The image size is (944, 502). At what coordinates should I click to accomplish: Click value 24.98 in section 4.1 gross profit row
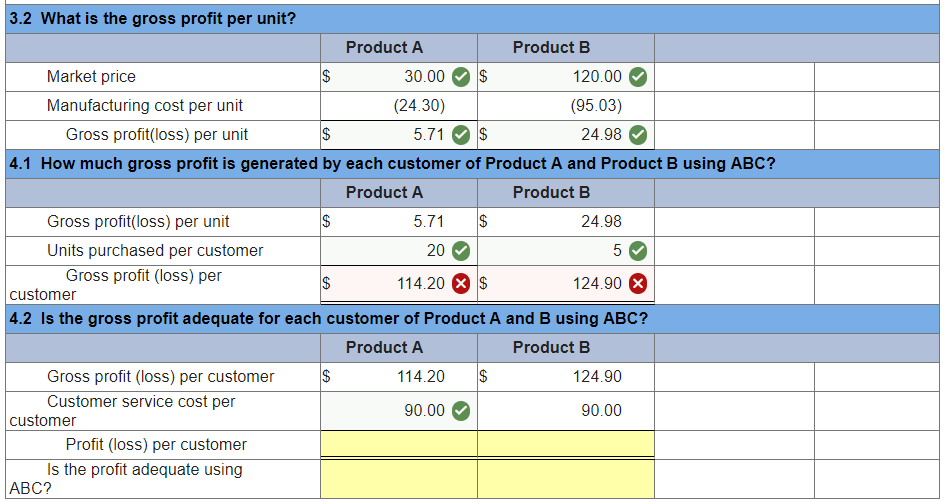[x=601, y=222]
